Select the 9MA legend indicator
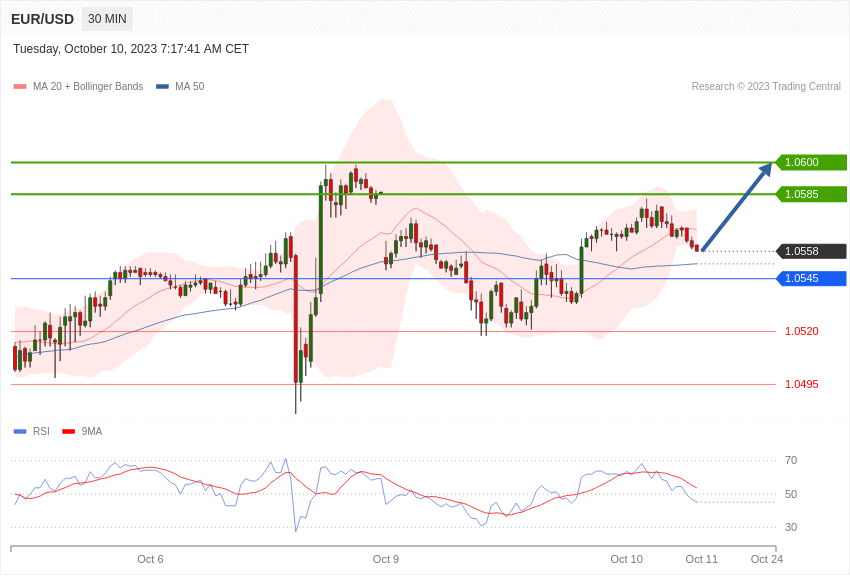Image resolution: width=850 pixels, height=576 pixels. point(67,431)
